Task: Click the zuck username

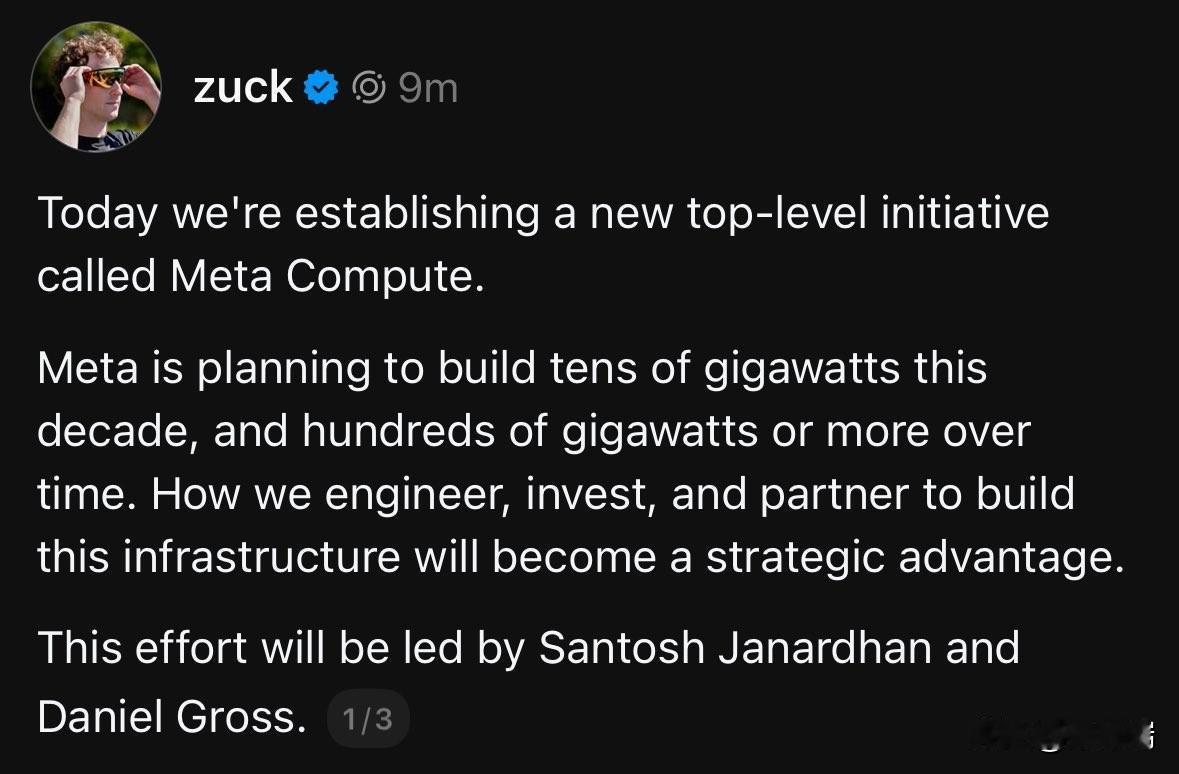Action: 243,88
